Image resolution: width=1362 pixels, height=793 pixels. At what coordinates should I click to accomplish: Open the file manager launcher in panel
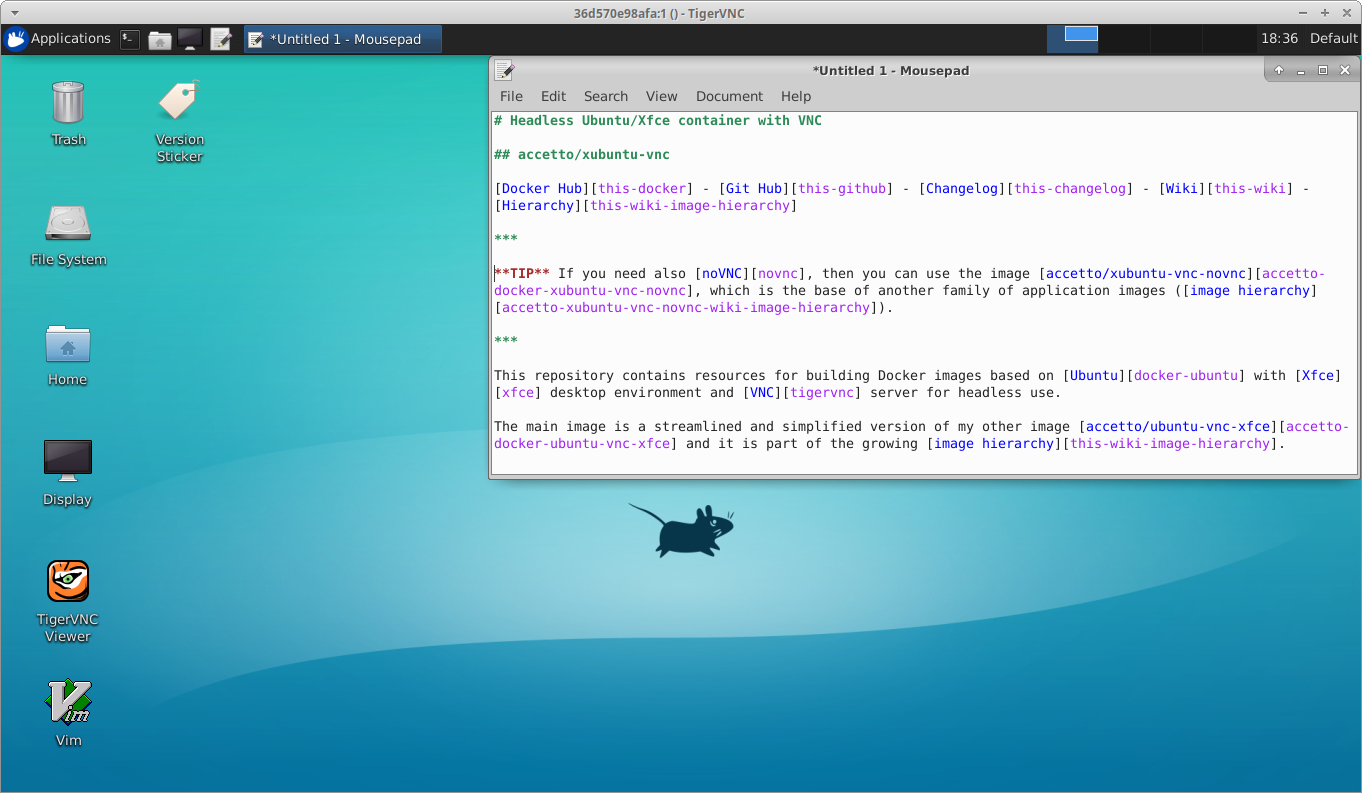tap(160, 39)
